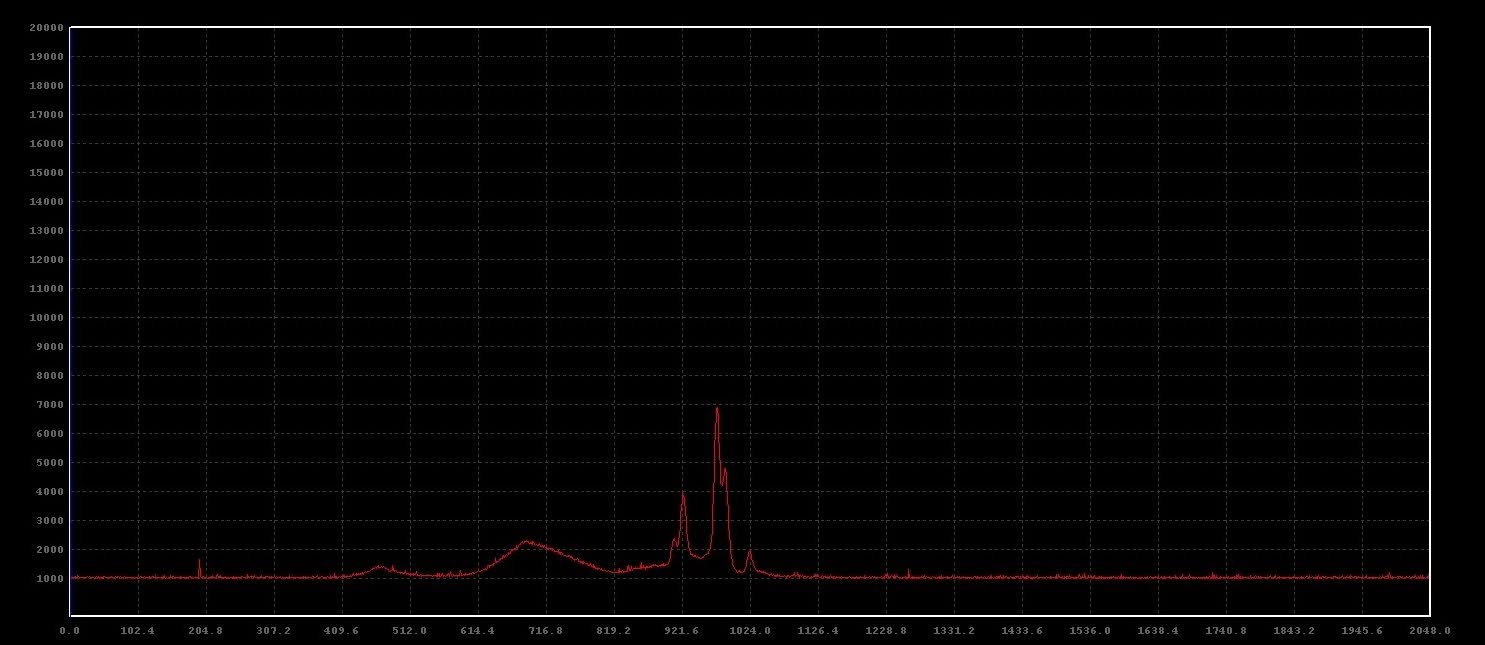Click the low bump near x-value 465
This screenshot has height=645, width=1485.
379,566
